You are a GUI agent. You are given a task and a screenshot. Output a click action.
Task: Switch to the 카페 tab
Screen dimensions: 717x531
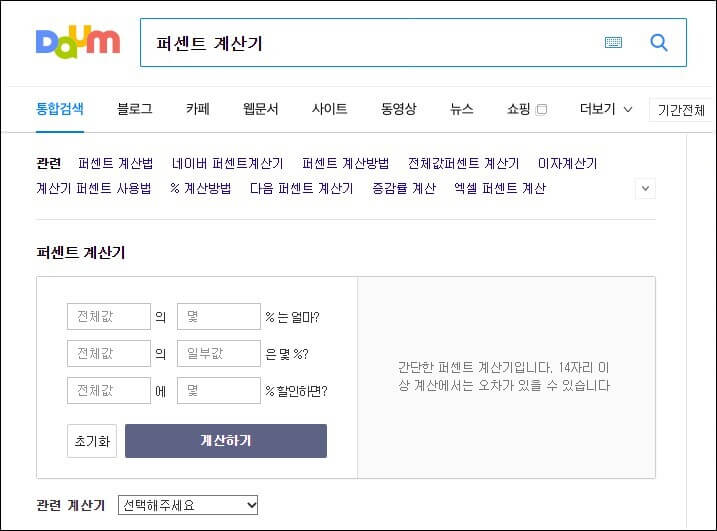pyautogui.click(x=198, y=109)
